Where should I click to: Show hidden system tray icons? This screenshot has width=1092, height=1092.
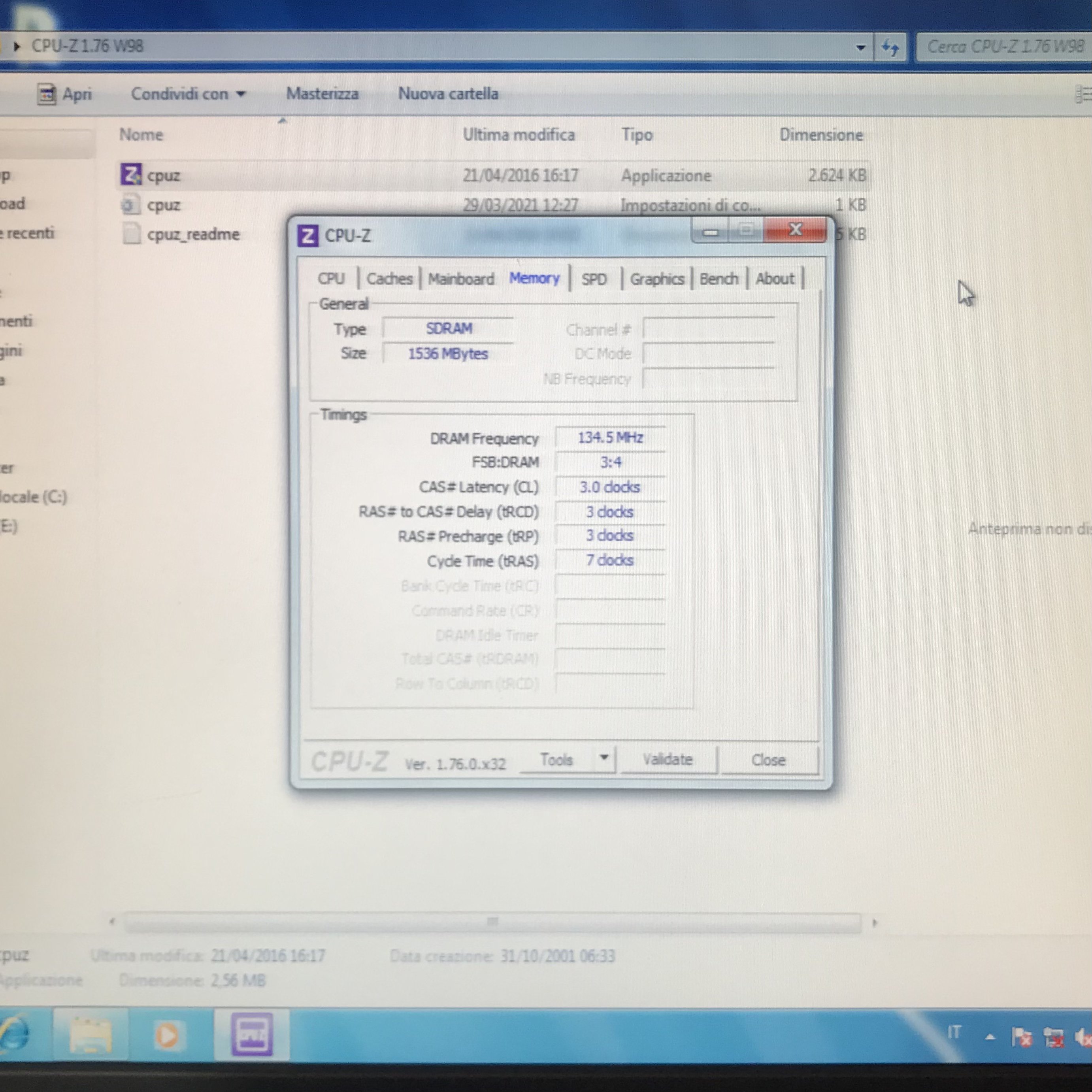tap(990, 1037)
